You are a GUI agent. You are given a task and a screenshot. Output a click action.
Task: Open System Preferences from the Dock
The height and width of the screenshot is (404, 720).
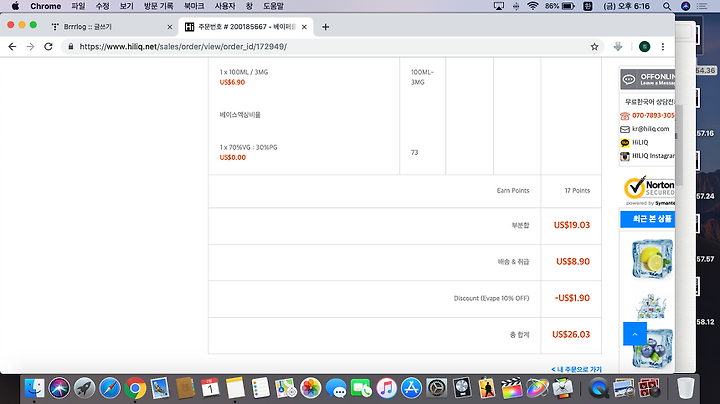click(437, 388)
